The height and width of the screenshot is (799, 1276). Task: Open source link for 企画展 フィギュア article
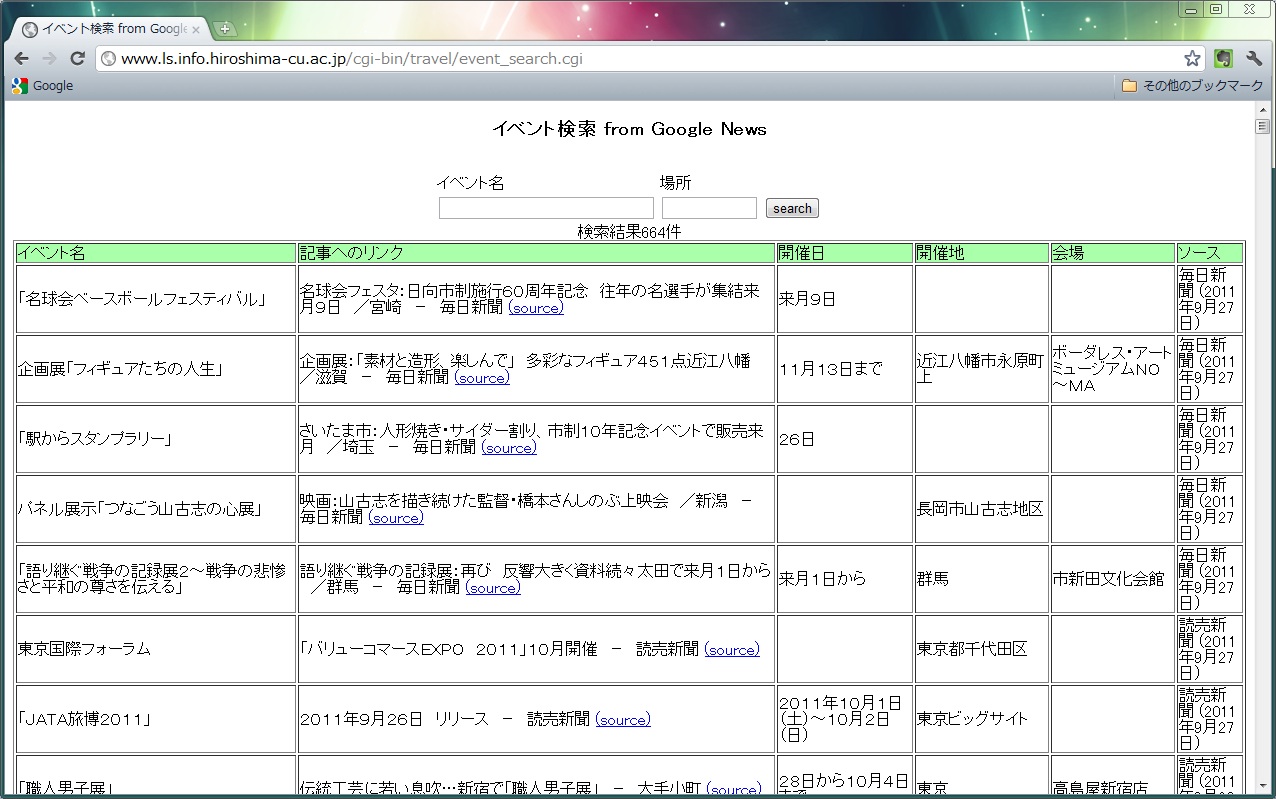coord(482,378)
